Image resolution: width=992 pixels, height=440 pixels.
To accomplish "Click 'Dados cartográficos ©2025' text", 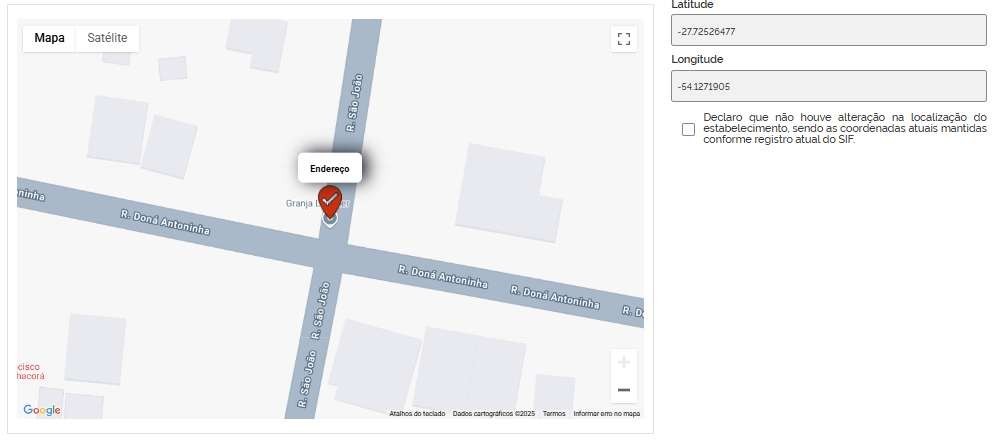I will (493, 414).
